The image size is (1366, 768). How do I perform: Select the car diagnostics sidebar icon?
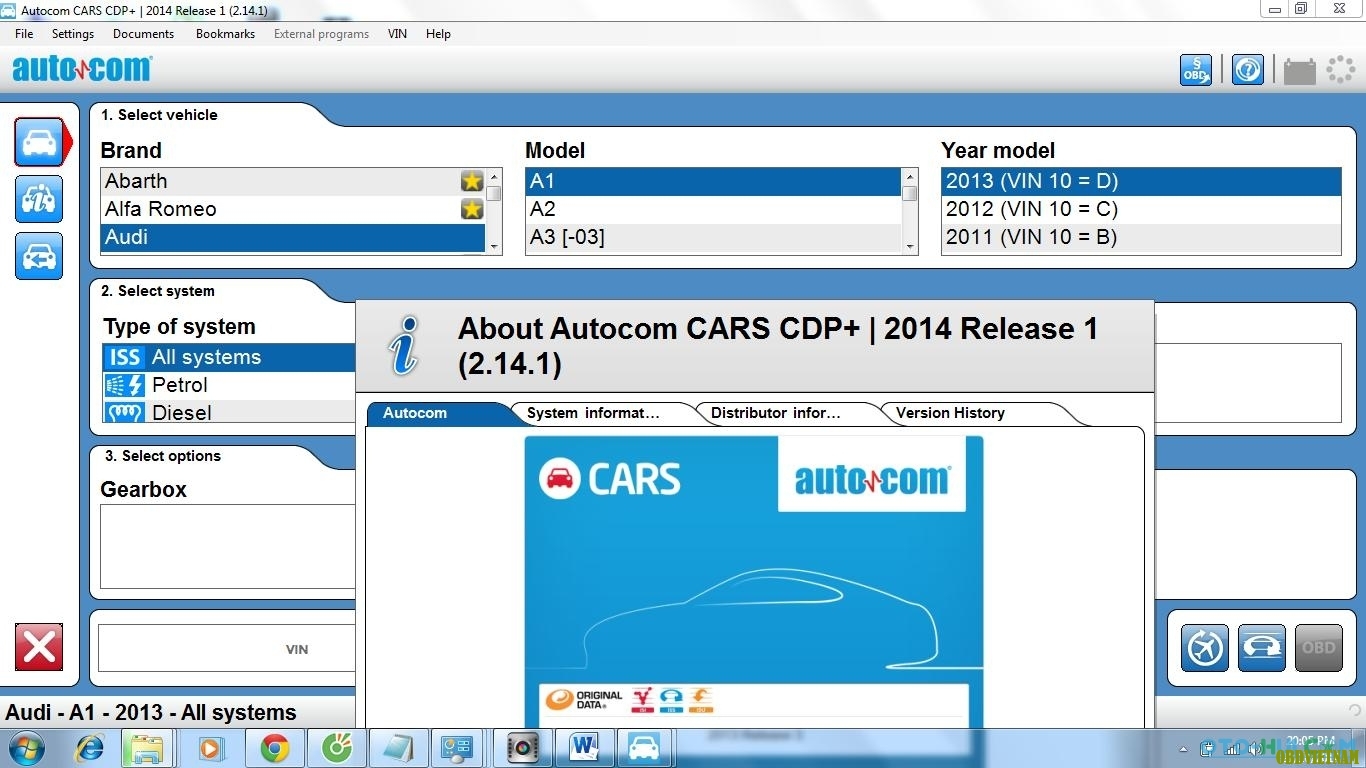coord(39,142)
